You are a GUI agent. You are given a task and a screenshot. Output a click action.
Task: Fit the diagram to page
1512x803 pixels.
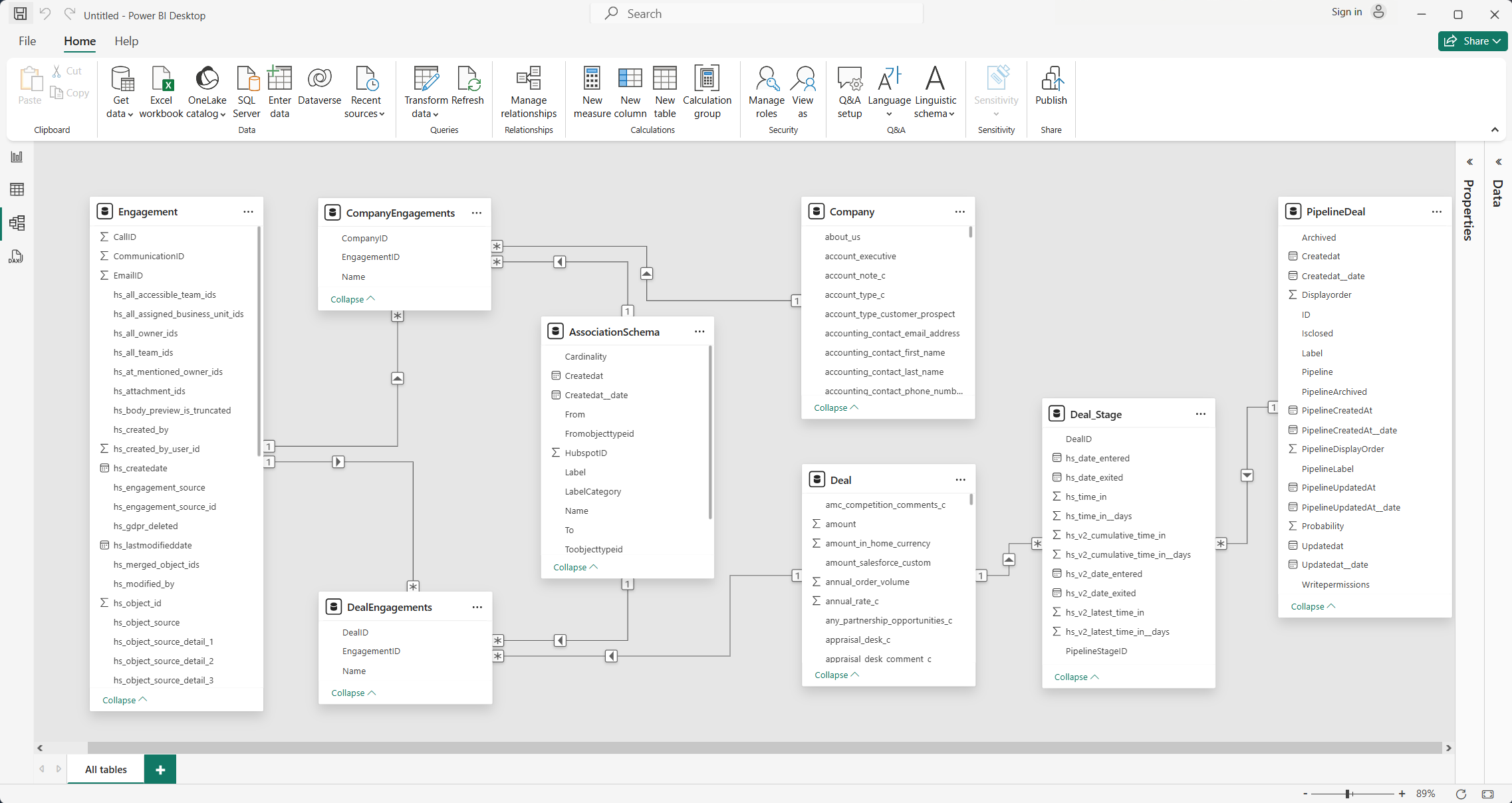(x=1488, y=794)
